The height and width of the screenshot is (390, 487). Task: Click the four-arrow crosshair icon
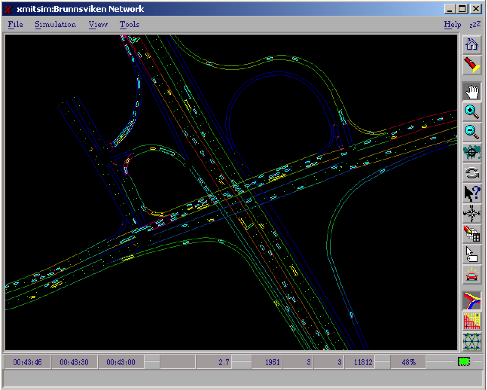coord(472,214)
